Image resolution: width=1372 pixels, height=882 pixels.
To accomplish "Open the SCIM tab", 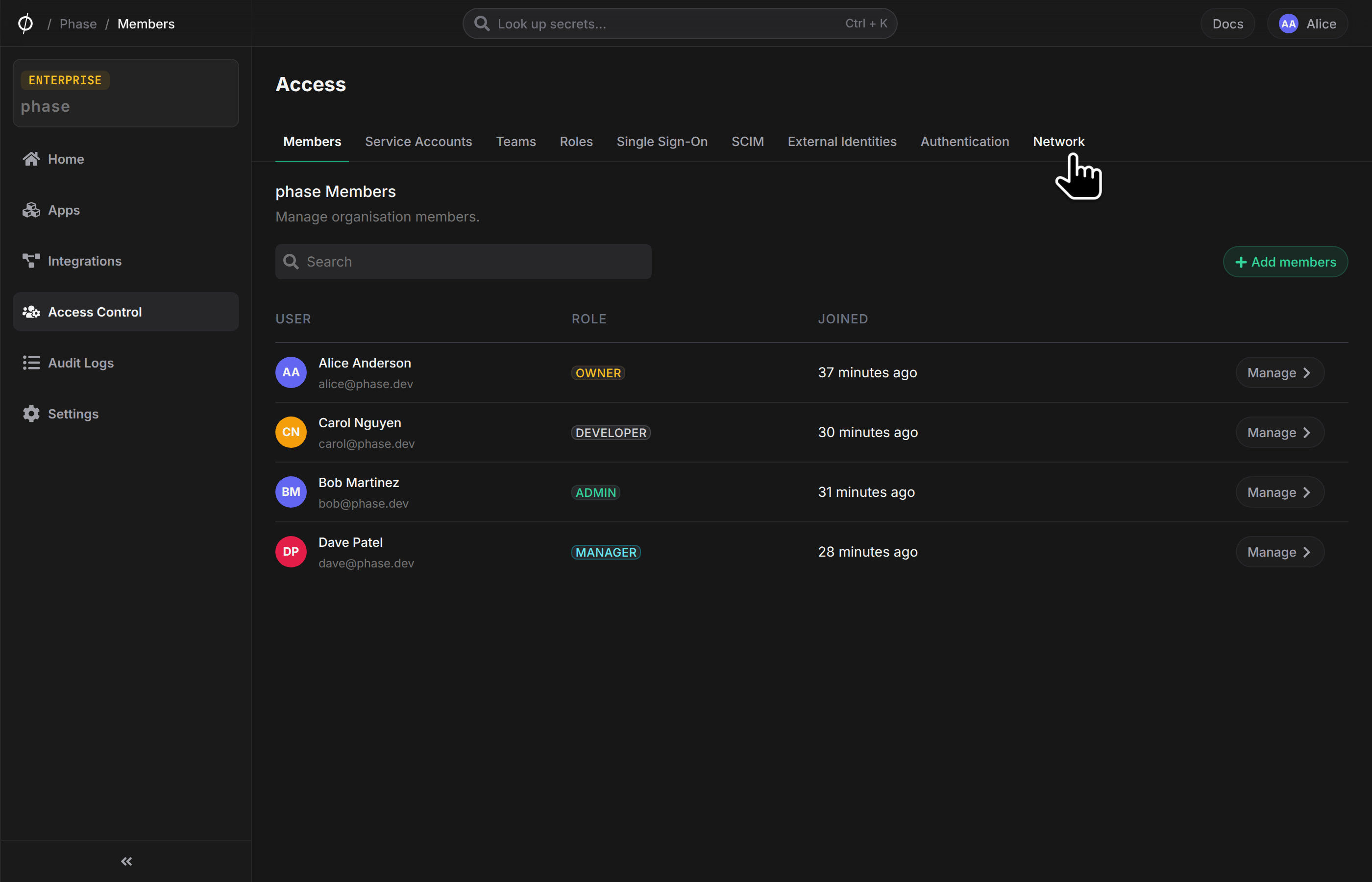I will point(747,142).
